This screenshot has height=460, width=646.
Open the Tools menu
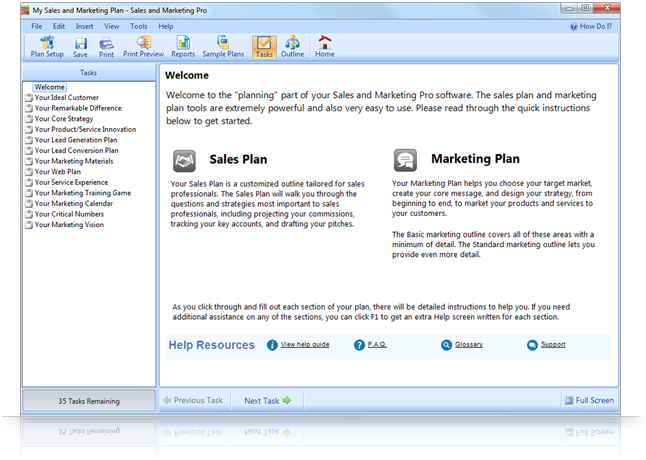click(139, 26)
